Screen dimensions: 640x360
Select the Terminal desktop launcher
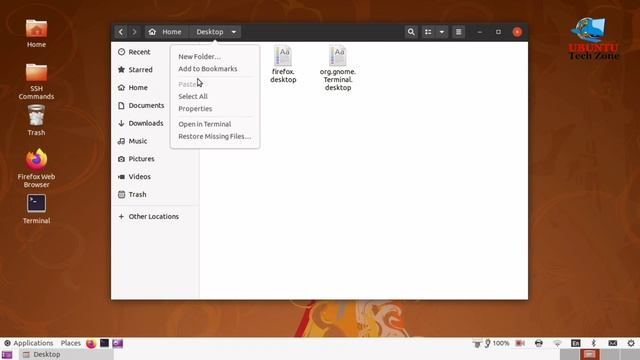click(36, 209)
